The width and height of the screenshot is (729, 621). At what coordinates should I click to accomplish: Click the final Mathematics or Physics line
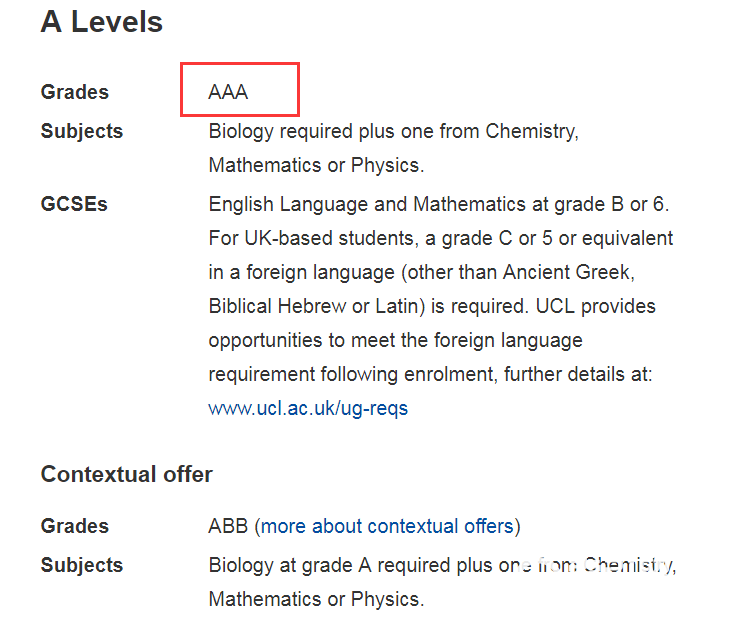coord(316,599)
